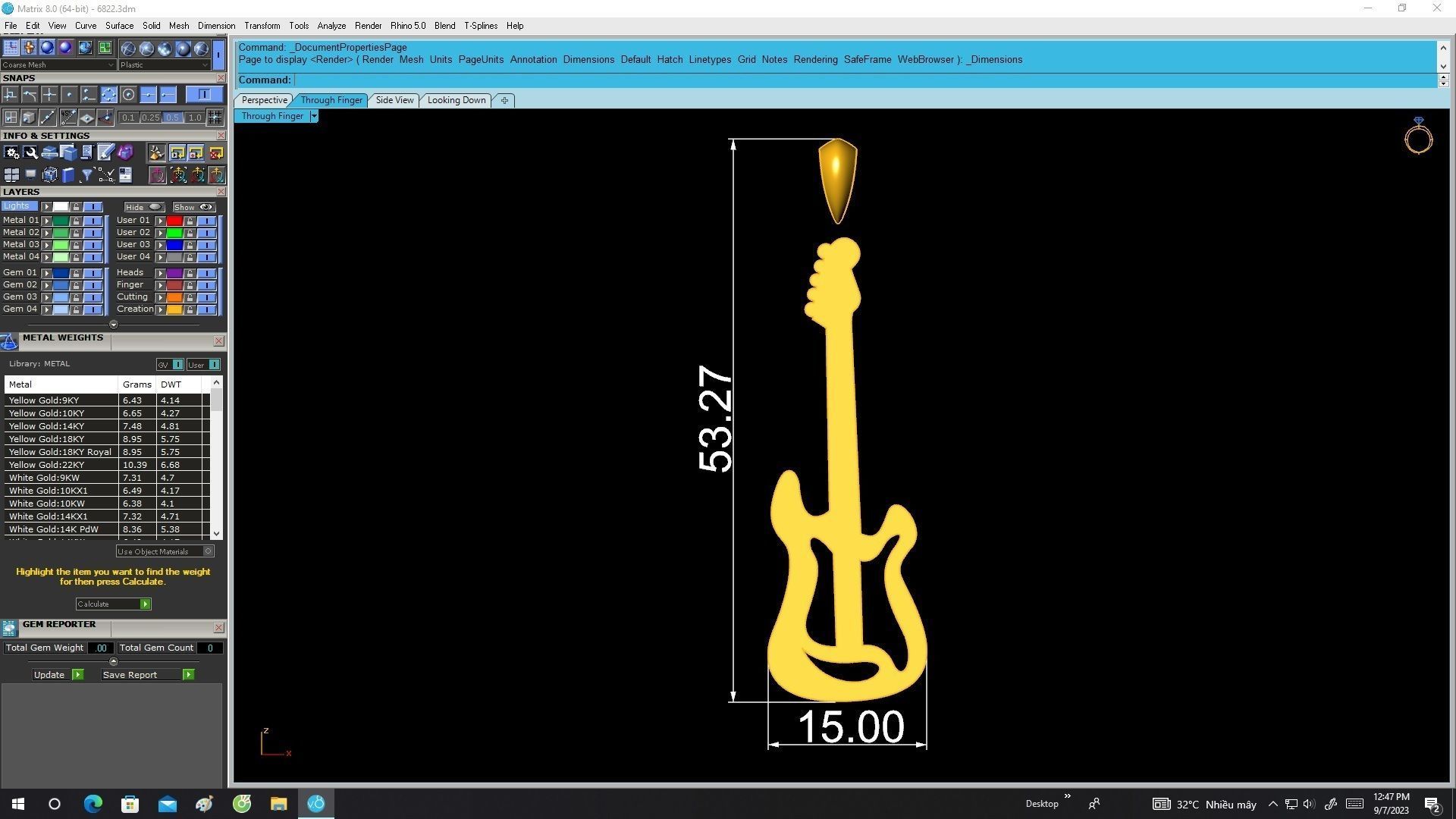The height and width of the screenshot is (819, 1456).
Task: Open the T-Splines menu
Action: [x=481, y=26]
